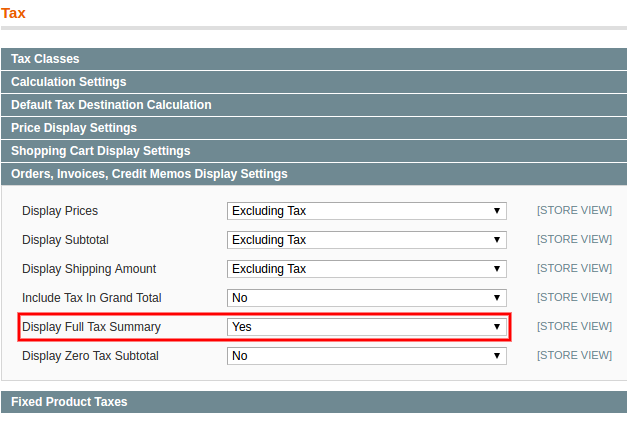The height and width of the screenshot is (423, 627).
Task: Open the Display Full Tax Summary dropdown
Action: click(366, 327)
